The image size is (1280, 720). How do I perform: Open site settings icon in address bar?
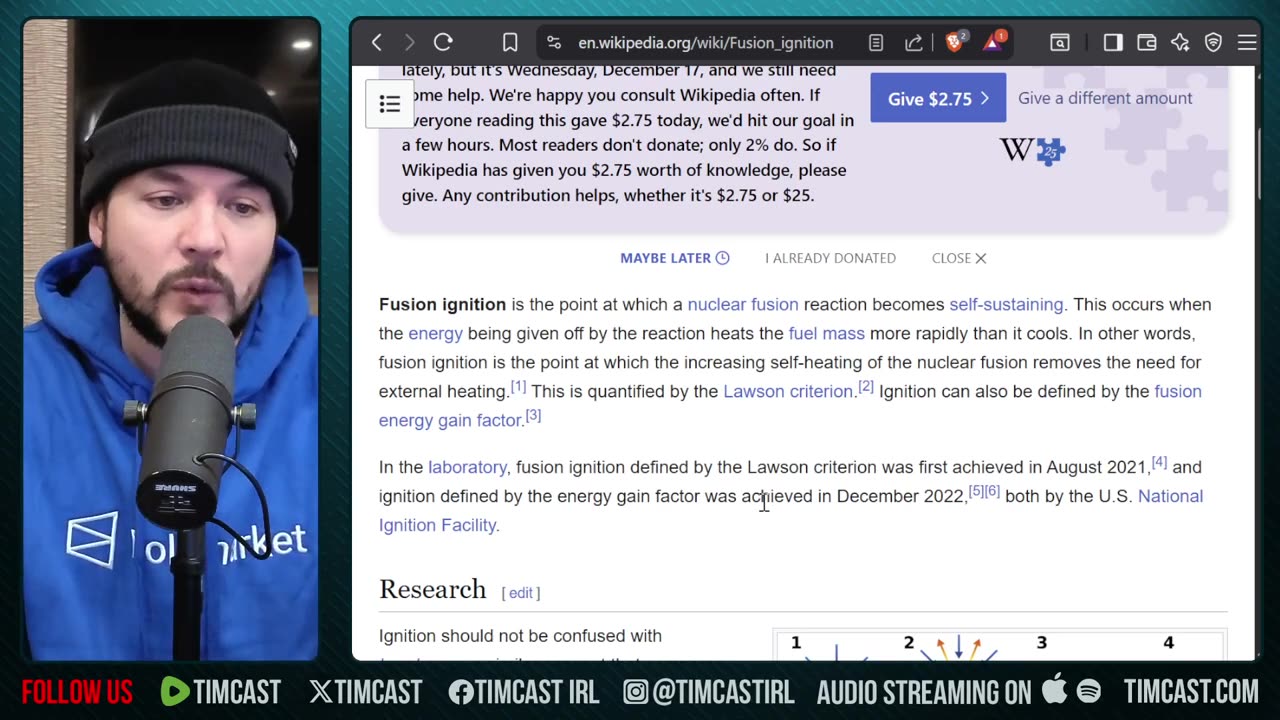click(555, 43)
